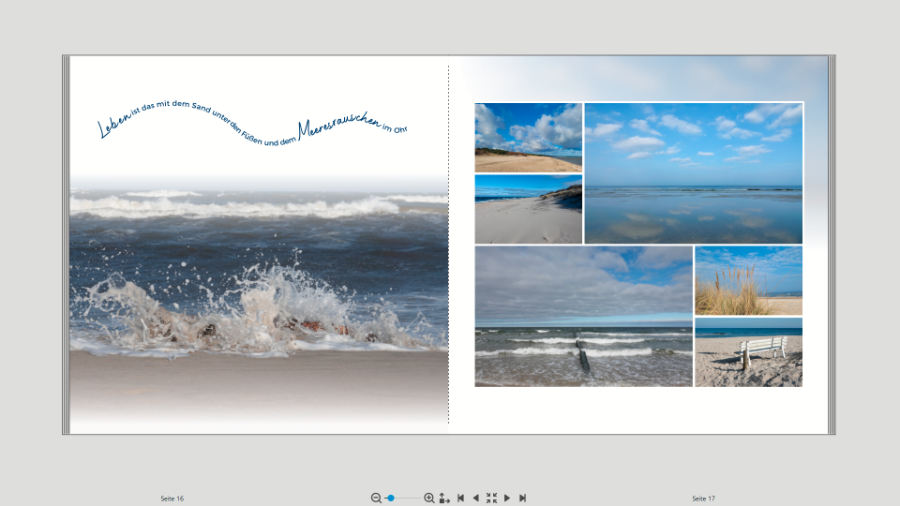Click the zoom slider handle

391,498
